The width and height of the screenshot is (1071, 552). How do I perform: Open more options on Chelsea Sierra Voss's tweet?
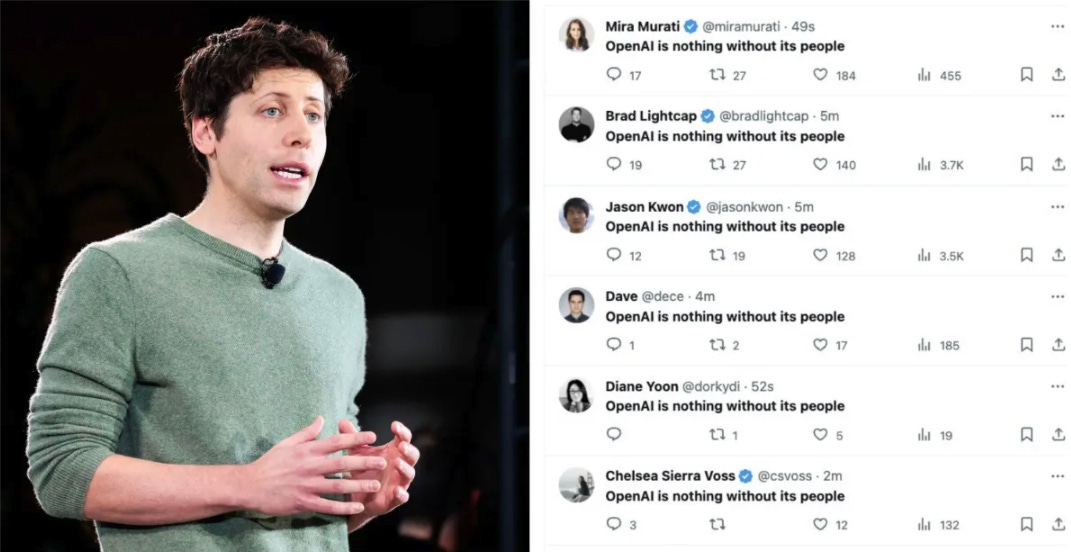coord(1057,476)
